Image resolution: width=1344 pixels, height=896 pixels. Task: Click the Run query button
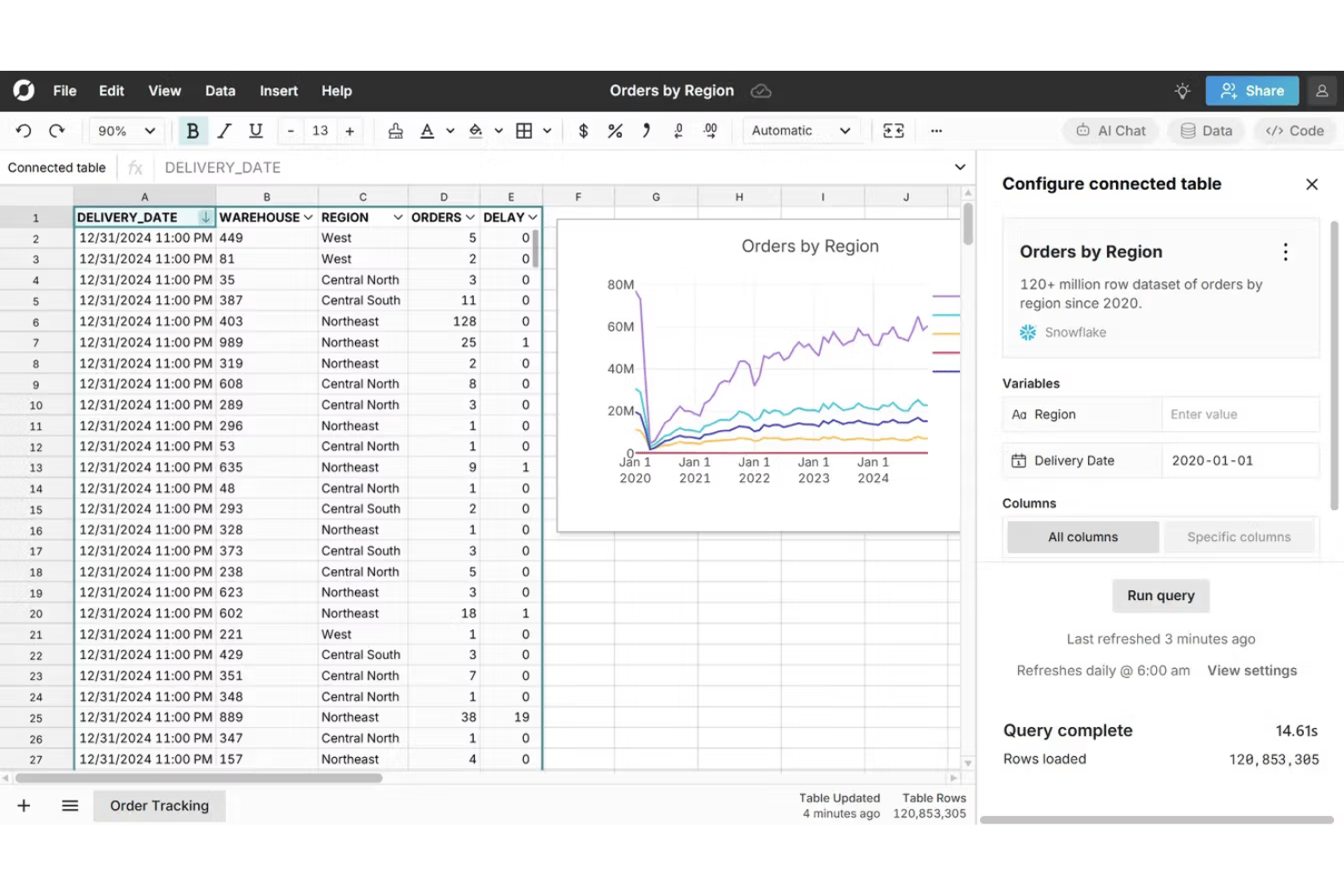pyautogui.click(x=1161, y=596)
